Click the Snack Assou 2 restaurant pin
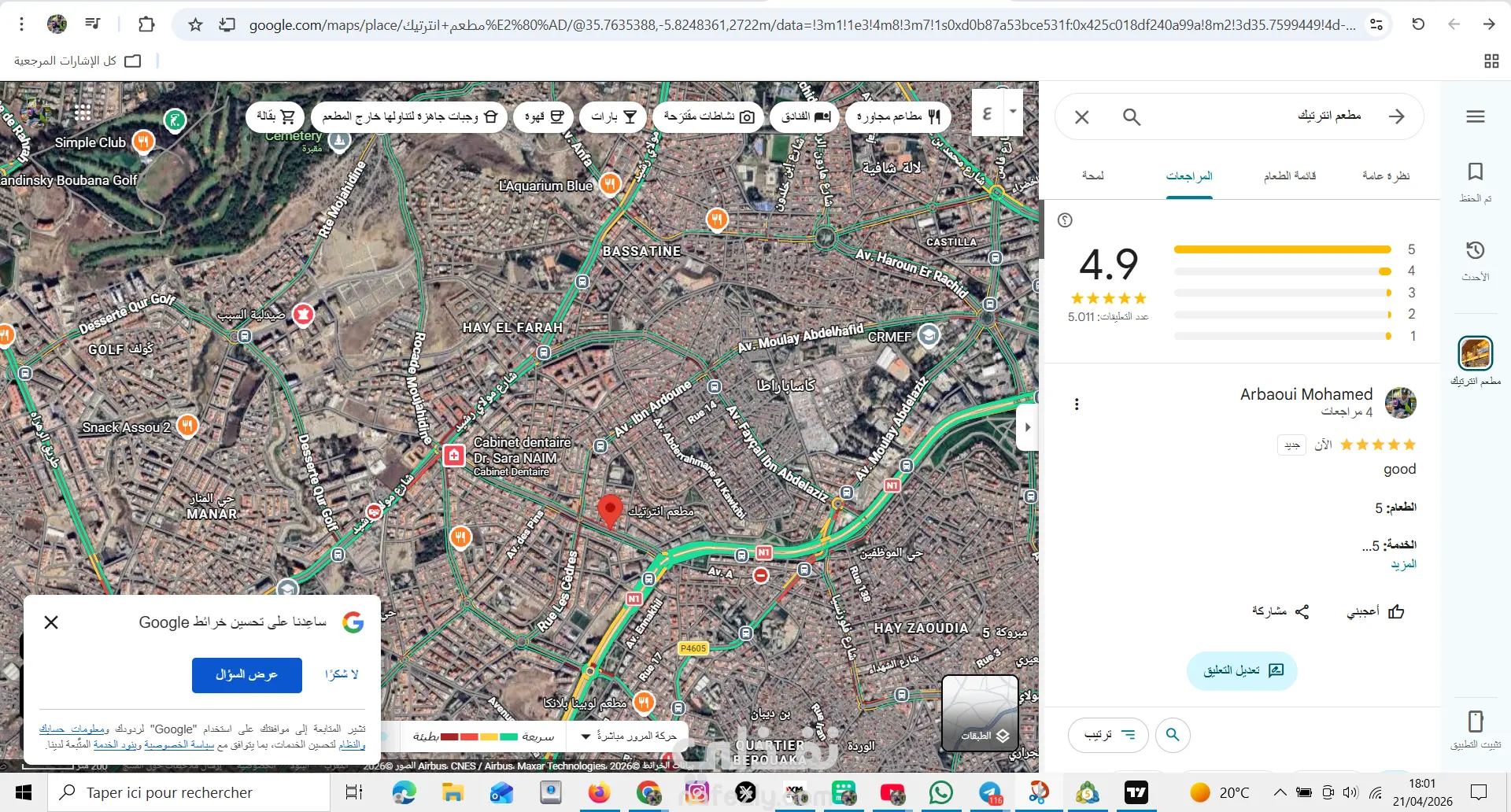The width and height of the screenshot is (1511, 812). (x=187, y=426)
